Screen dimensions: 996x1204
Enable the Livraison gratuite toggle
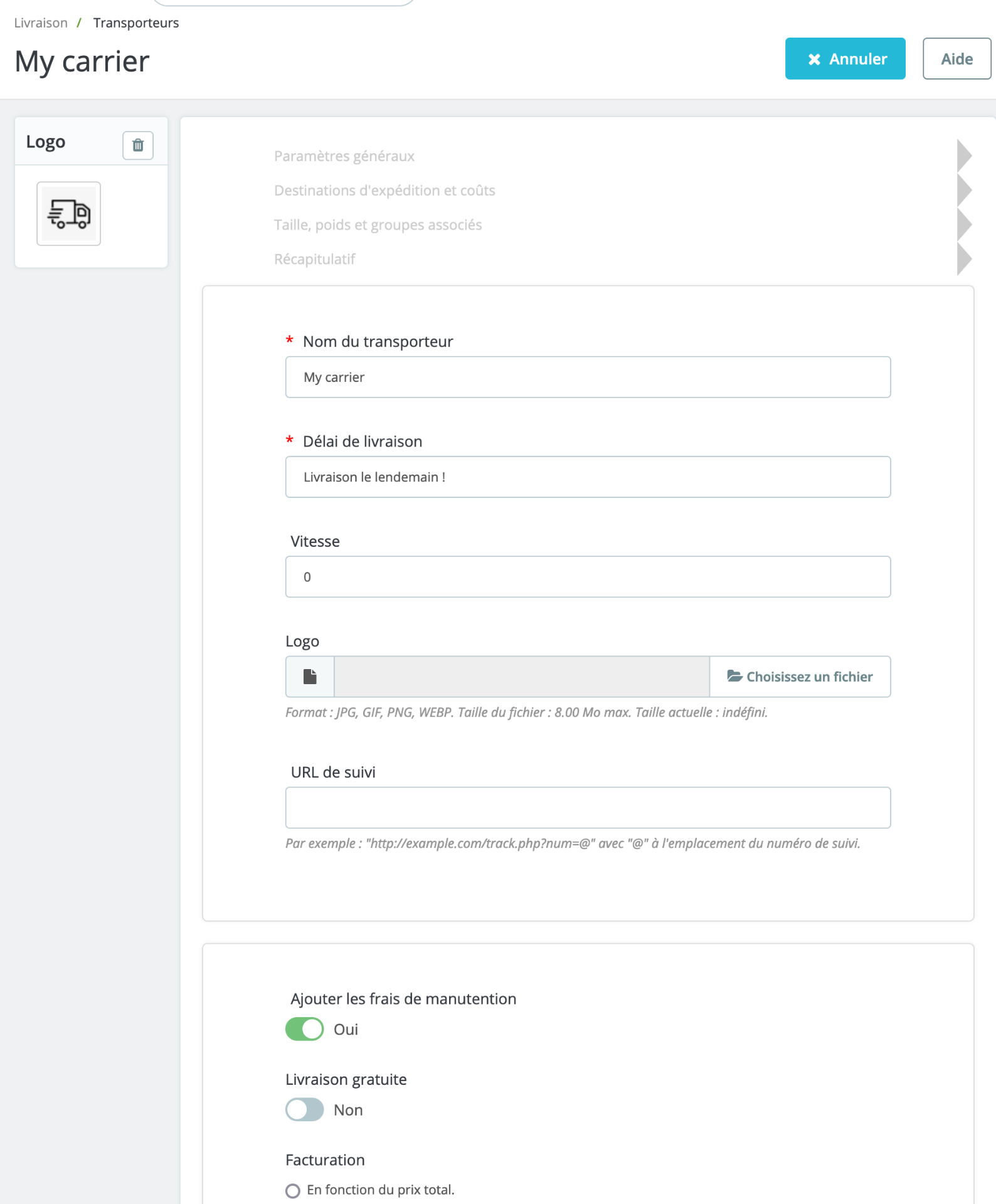[305, 1109]
